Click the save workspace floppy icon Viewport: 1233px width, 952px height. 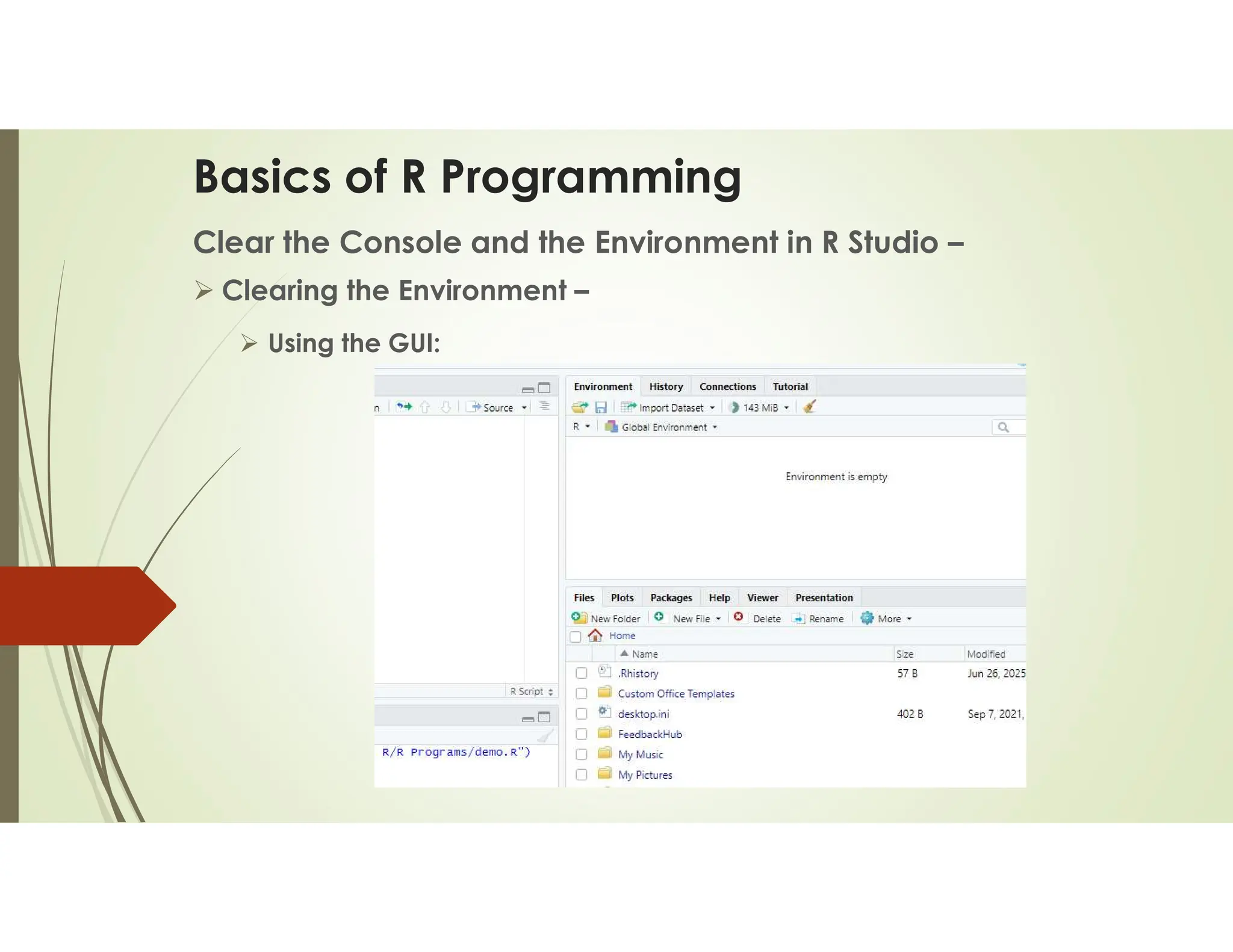pyautogui.click(x=600, y=407)
